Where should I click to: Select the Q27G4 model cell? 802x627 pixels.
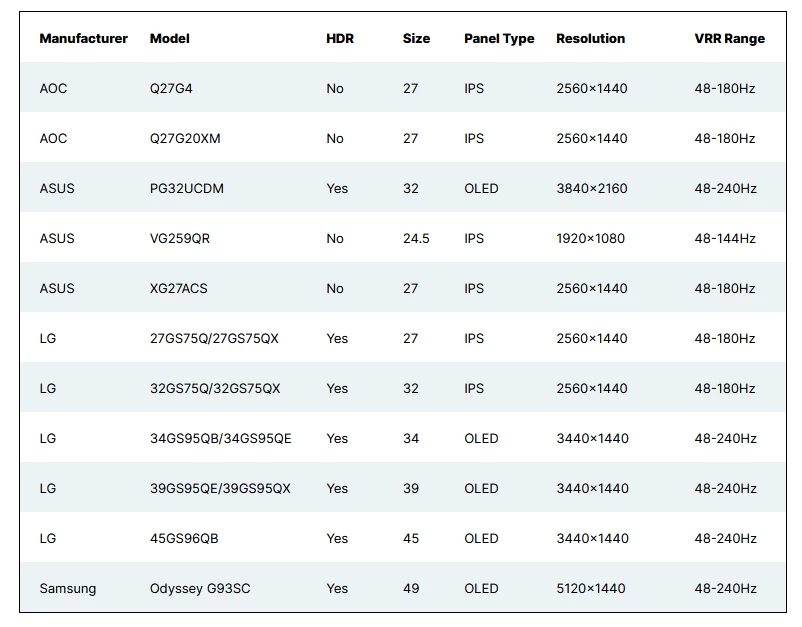(171, 88)
